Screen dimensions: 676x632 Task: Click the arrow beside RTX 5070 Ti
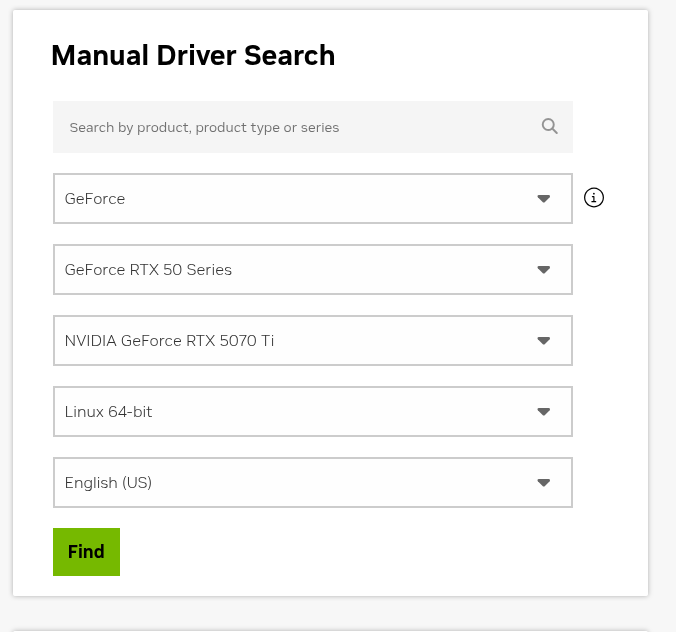pos(544,341)
